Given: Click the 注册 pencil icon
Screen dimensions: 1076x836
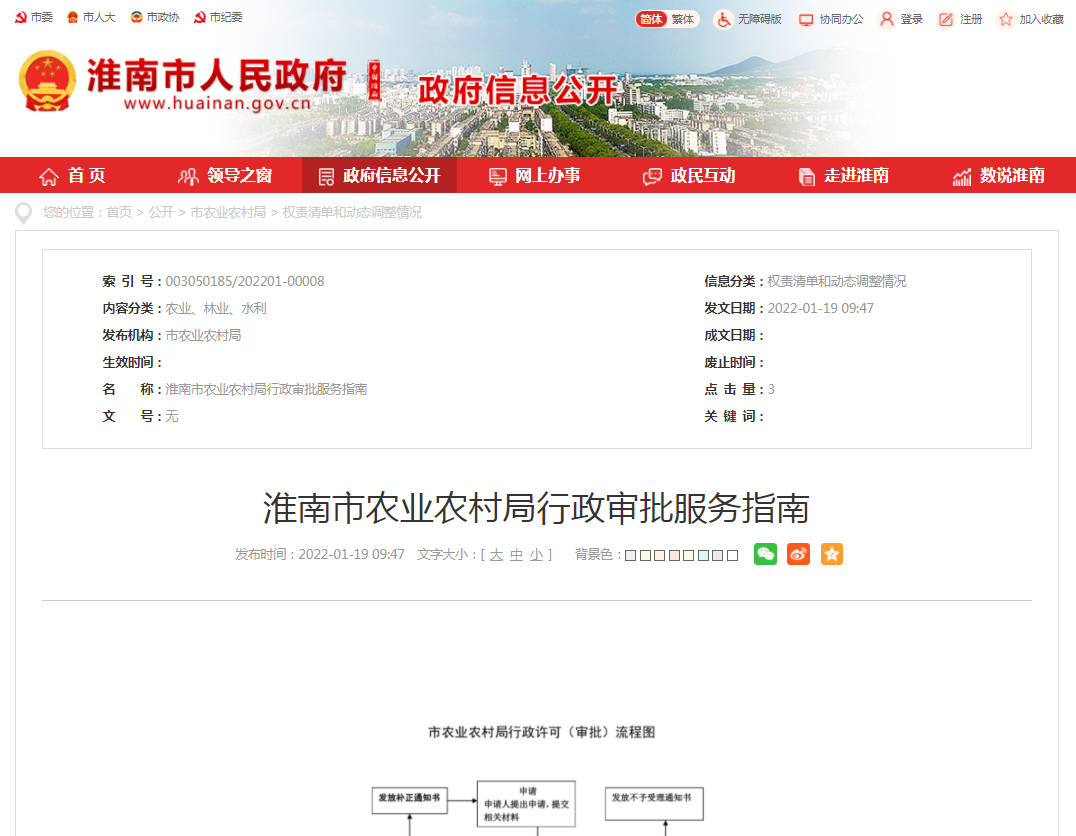Looking at the screenshot, I should [x=944, y=17].
